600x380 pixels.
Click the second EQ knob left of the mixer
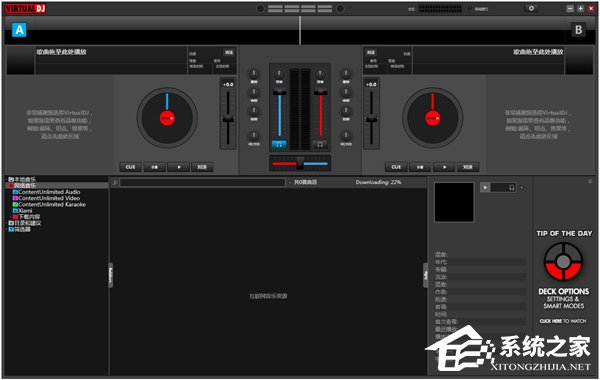click(x=254, y=92)
